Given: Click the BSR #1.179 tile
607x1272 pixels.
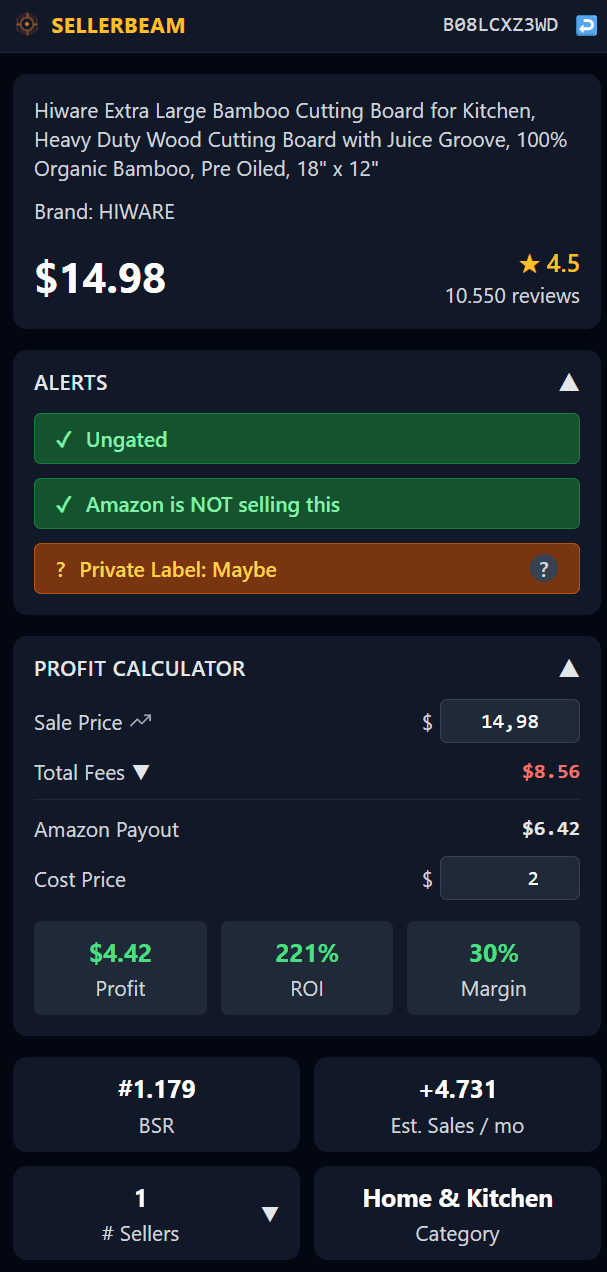Looking at the screenshot, I should [x=156, y=1104].
